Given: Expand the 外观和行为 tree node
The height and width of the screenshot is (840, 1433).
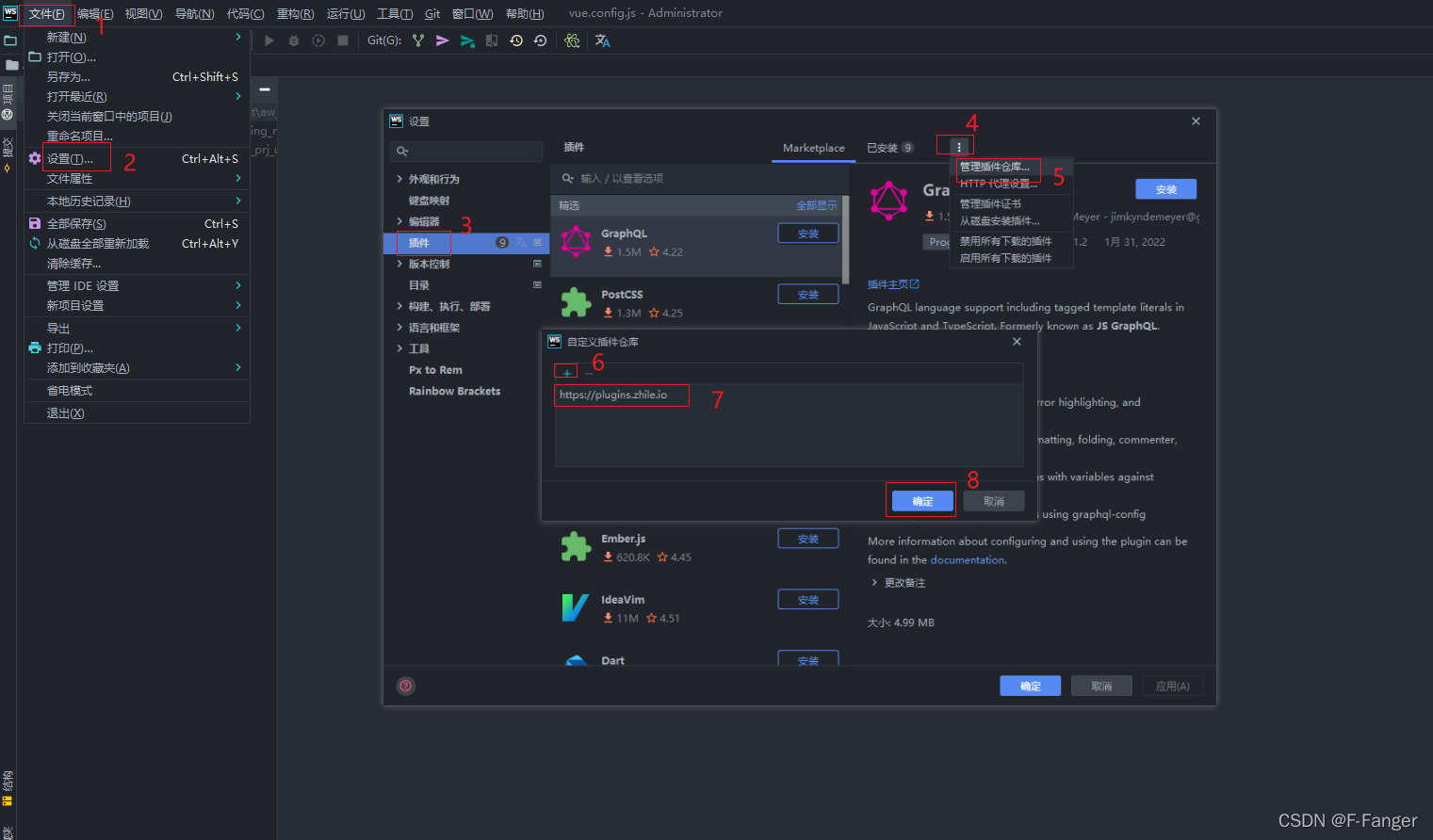Looking at the screenshot, I should [x=399, y=179].
